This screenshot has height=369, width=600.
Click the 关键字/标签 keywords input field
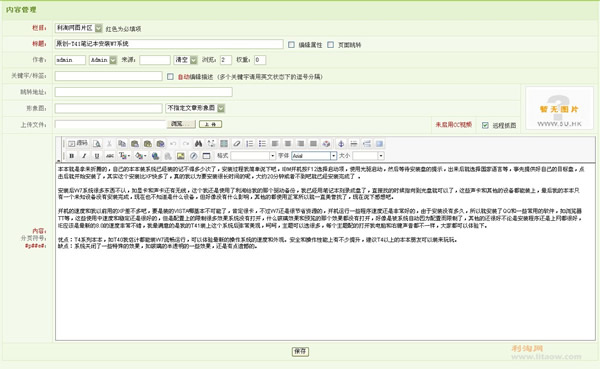point(108,76)
